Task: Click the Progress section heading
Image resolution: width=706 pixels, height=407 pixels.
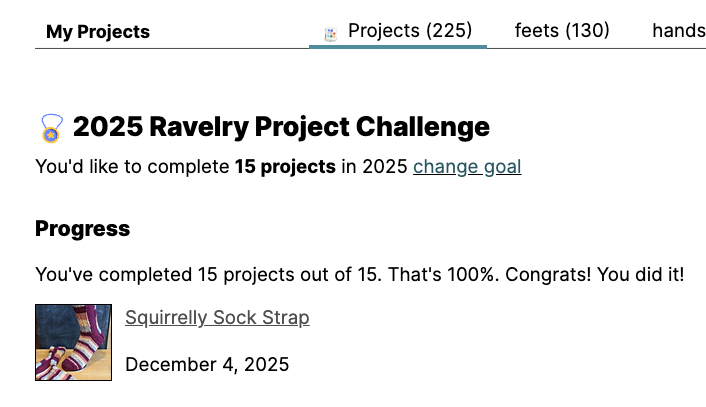Action: [x=82, y=229]
